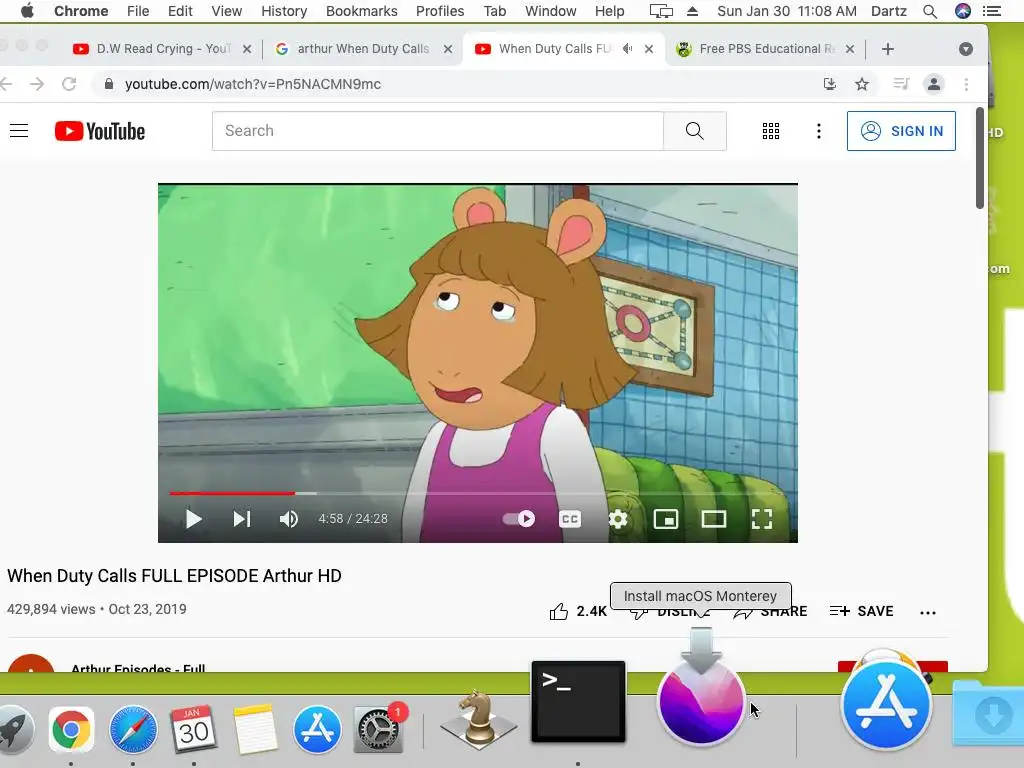
Task: Open more actions ellipsis below video
Action: (x=927, y=613)
